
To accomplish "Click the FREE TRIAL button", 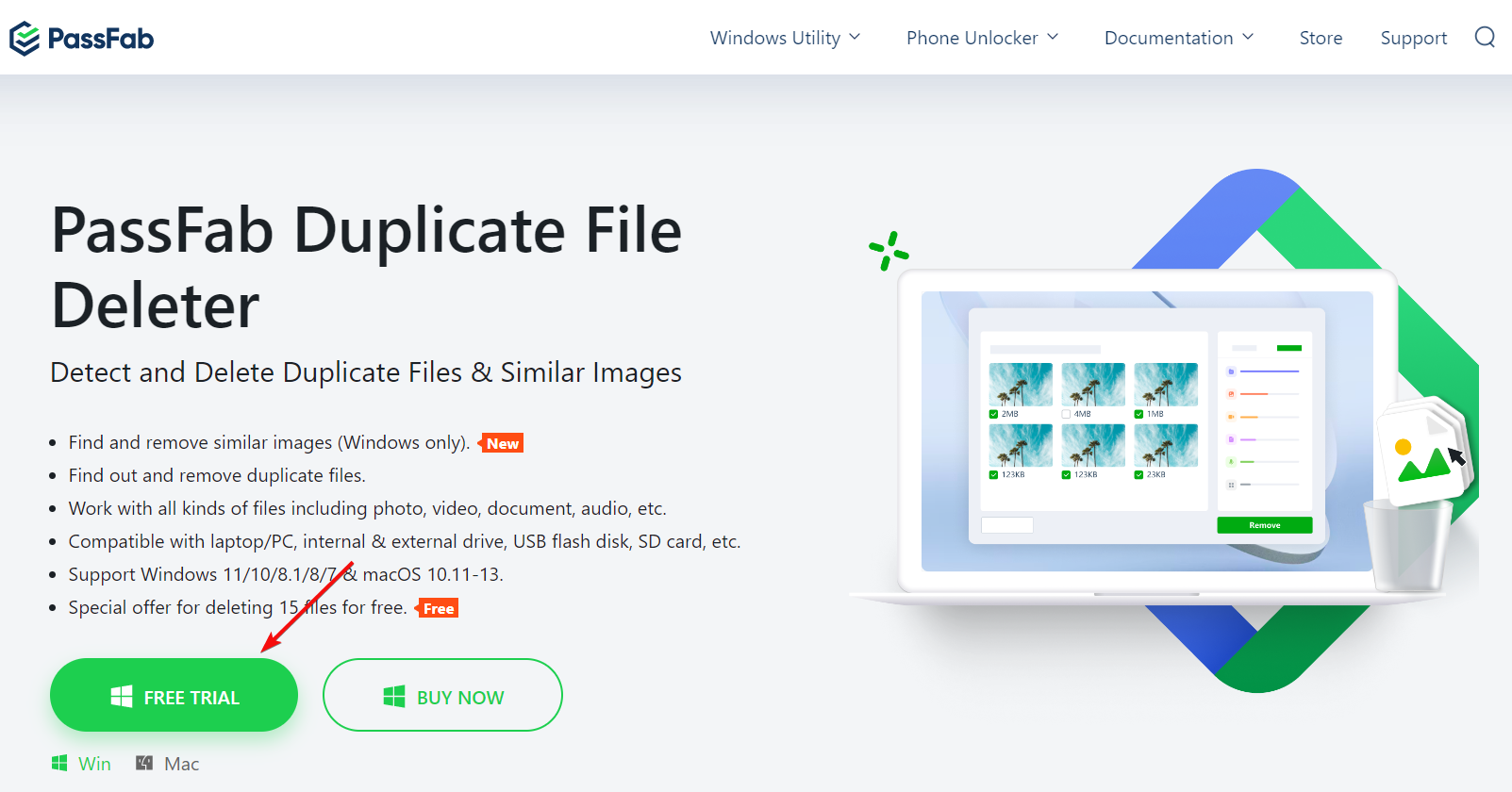I will click(174, 695).
